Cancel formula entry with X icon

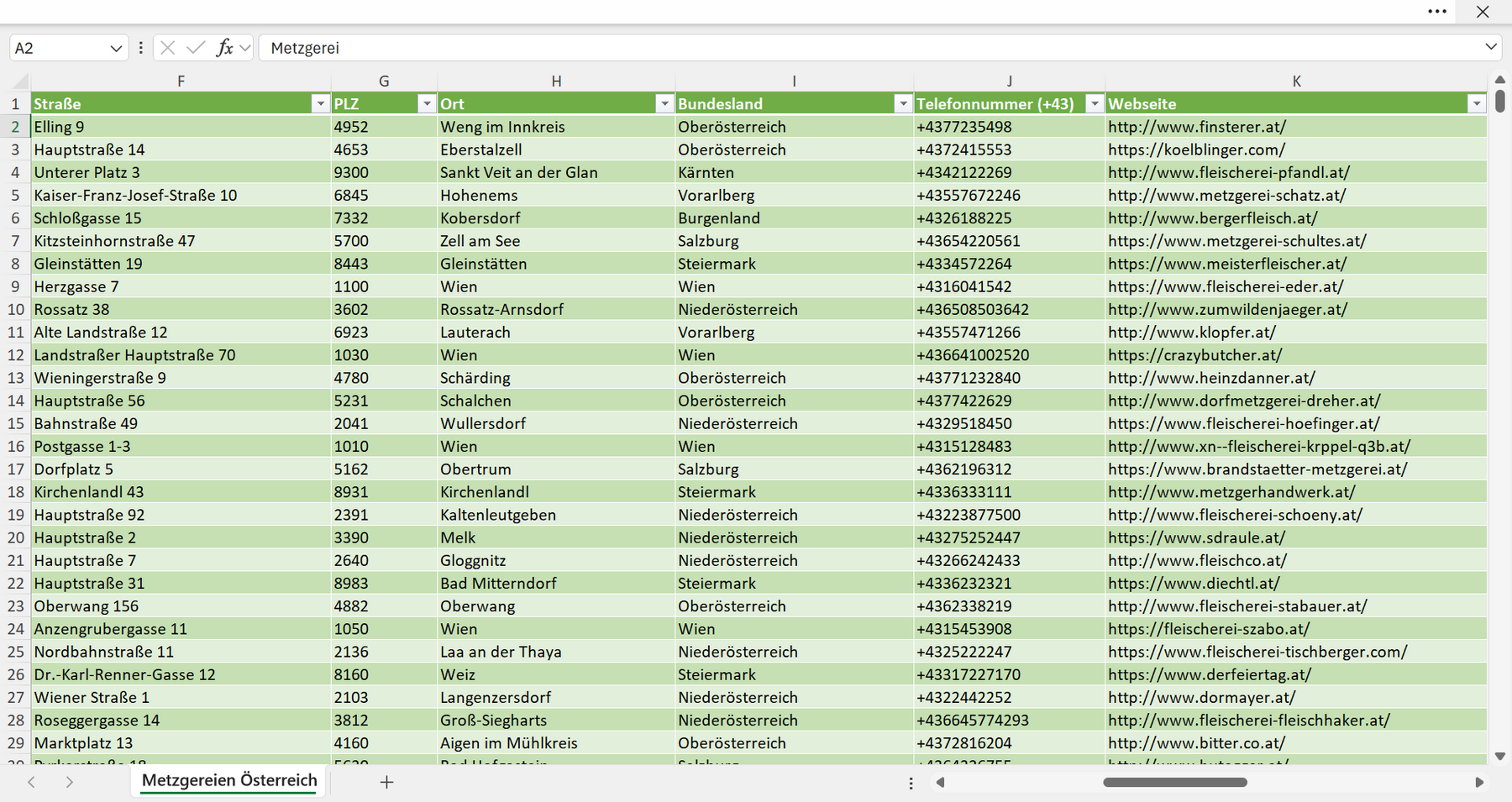pyautogui.click(x=167, y=48)
